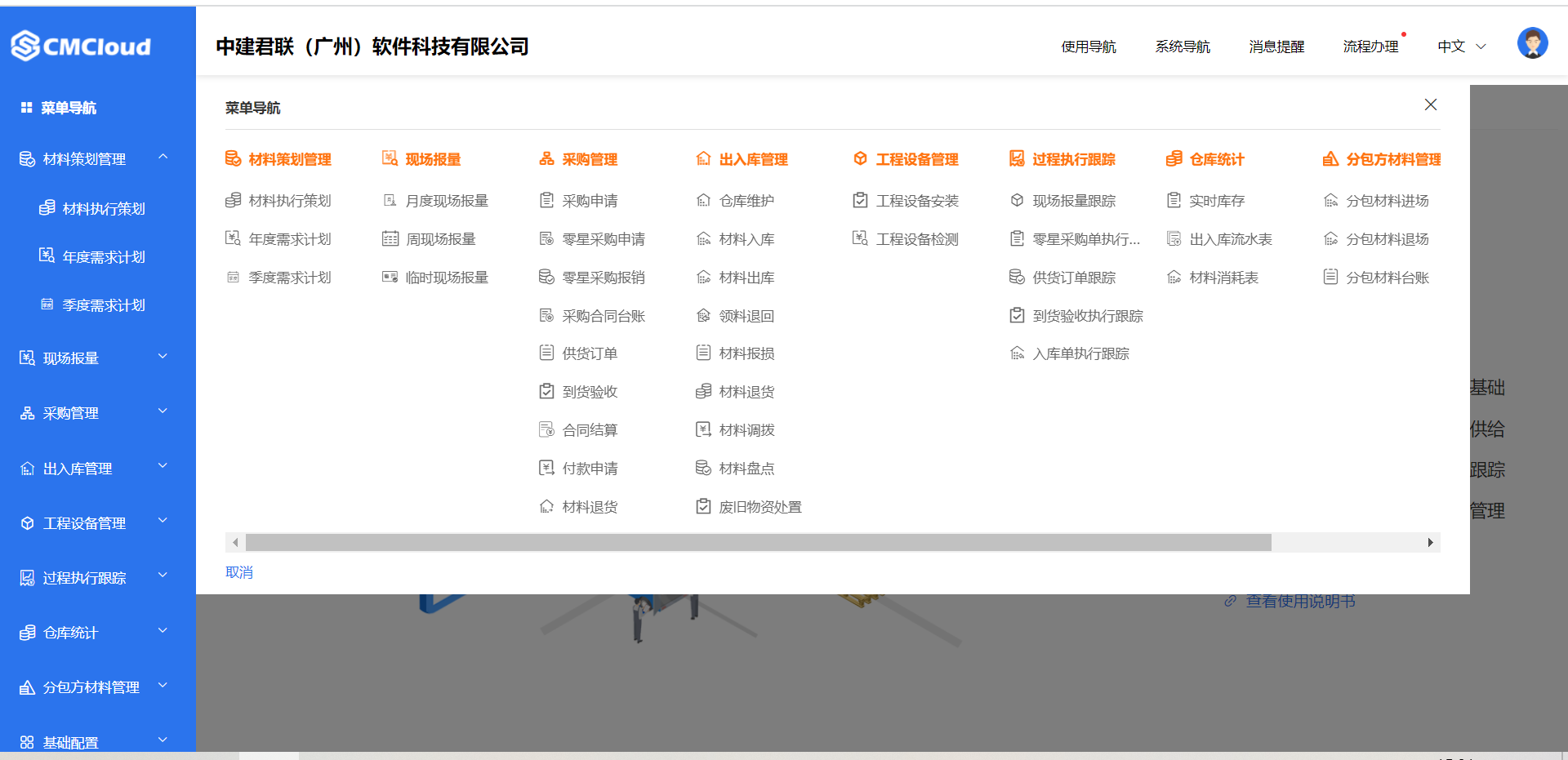This screenshot has height=760, width=1568.
Task: Click the sidebar 年度需求计划 icon
Action: 47,256
